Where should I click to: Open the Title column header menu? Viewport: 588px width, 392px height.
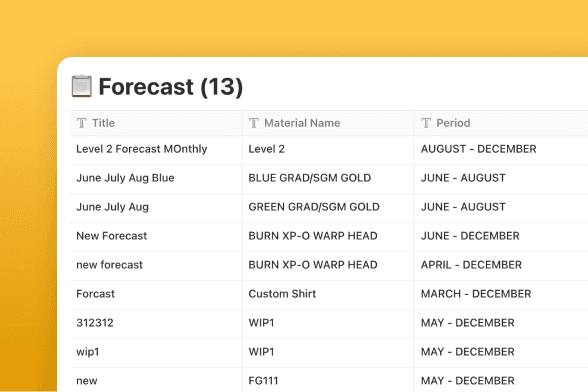(156, 123)
